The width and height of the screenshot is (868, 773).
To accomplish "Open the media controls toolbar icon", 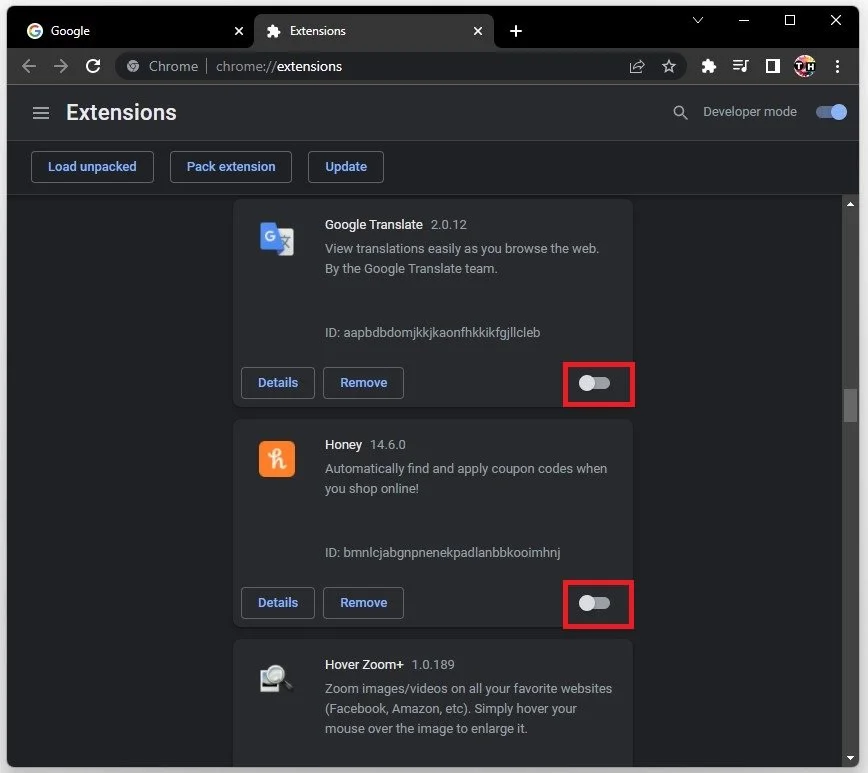I will click(x=740, y=66).
